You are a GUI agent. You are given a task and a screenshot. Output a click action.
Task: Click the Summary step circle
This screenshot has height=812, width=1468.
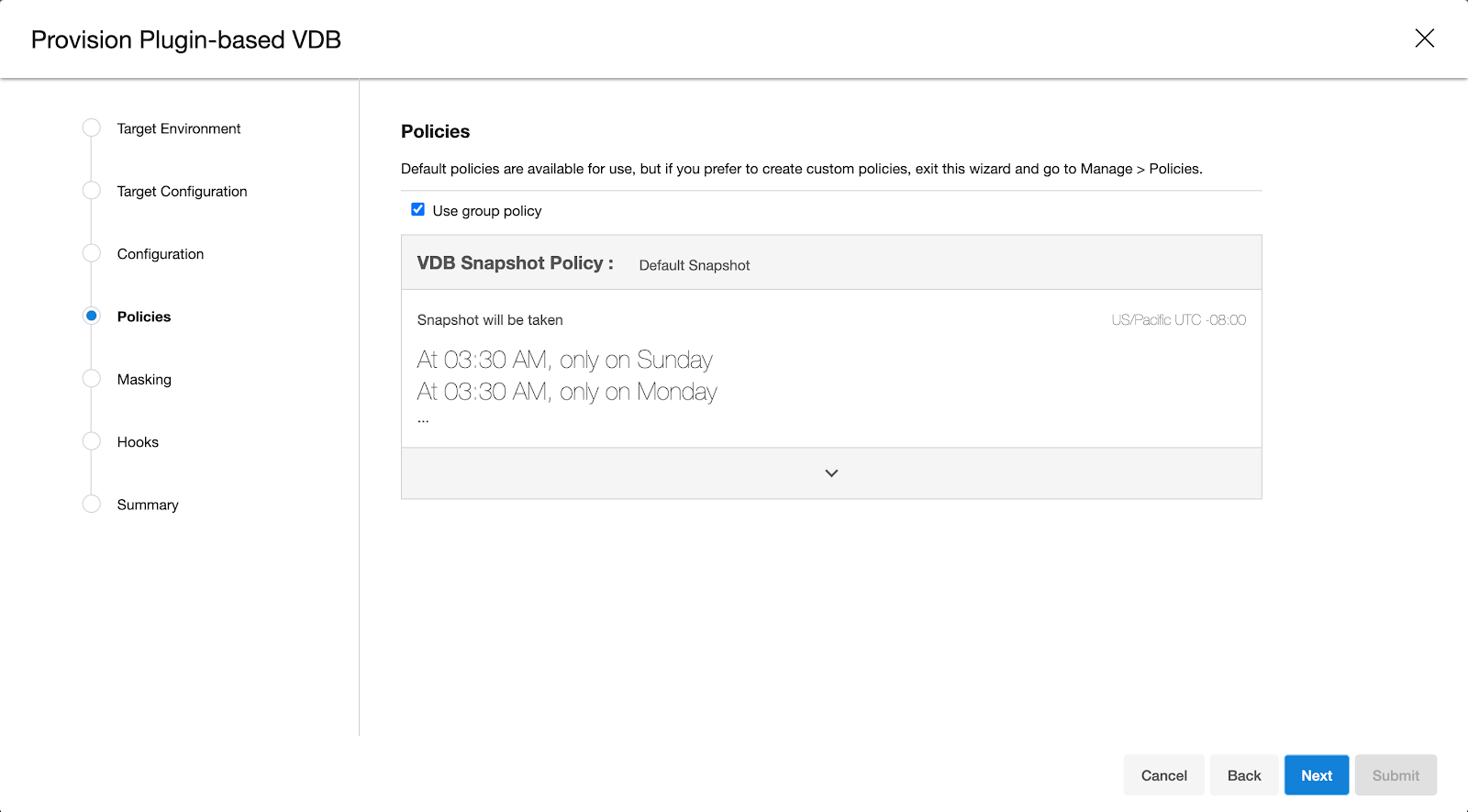click(x=92, y=504)
